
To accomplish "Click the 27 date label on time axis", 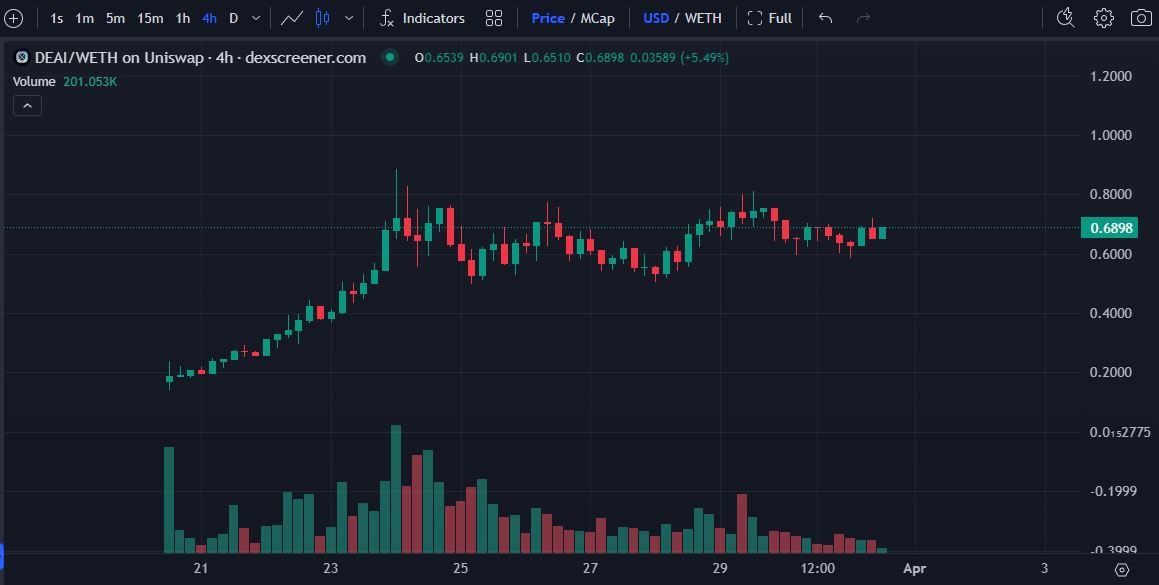I will click(590, 569).
